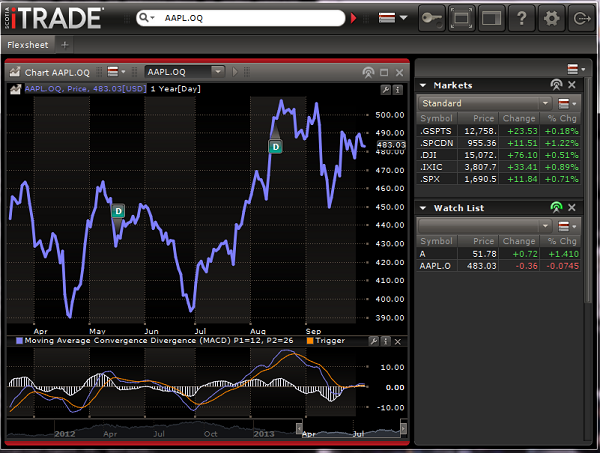The width and height of the screenshot is (600, 453).
Task: Click the right handle of the timeline range slider
Action: (403, 428)
